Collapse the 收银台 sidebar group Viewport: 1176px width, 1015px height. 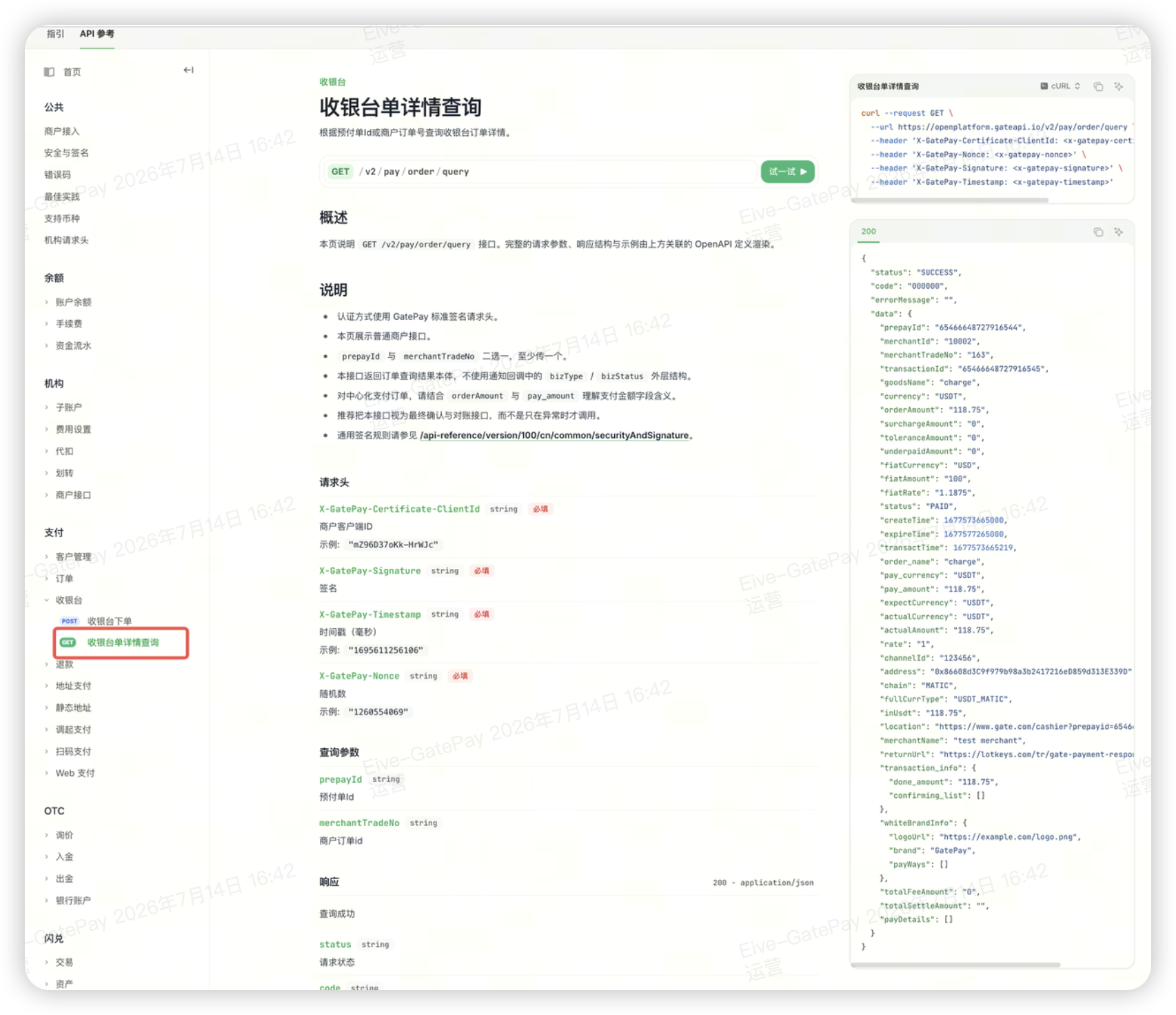68,600
